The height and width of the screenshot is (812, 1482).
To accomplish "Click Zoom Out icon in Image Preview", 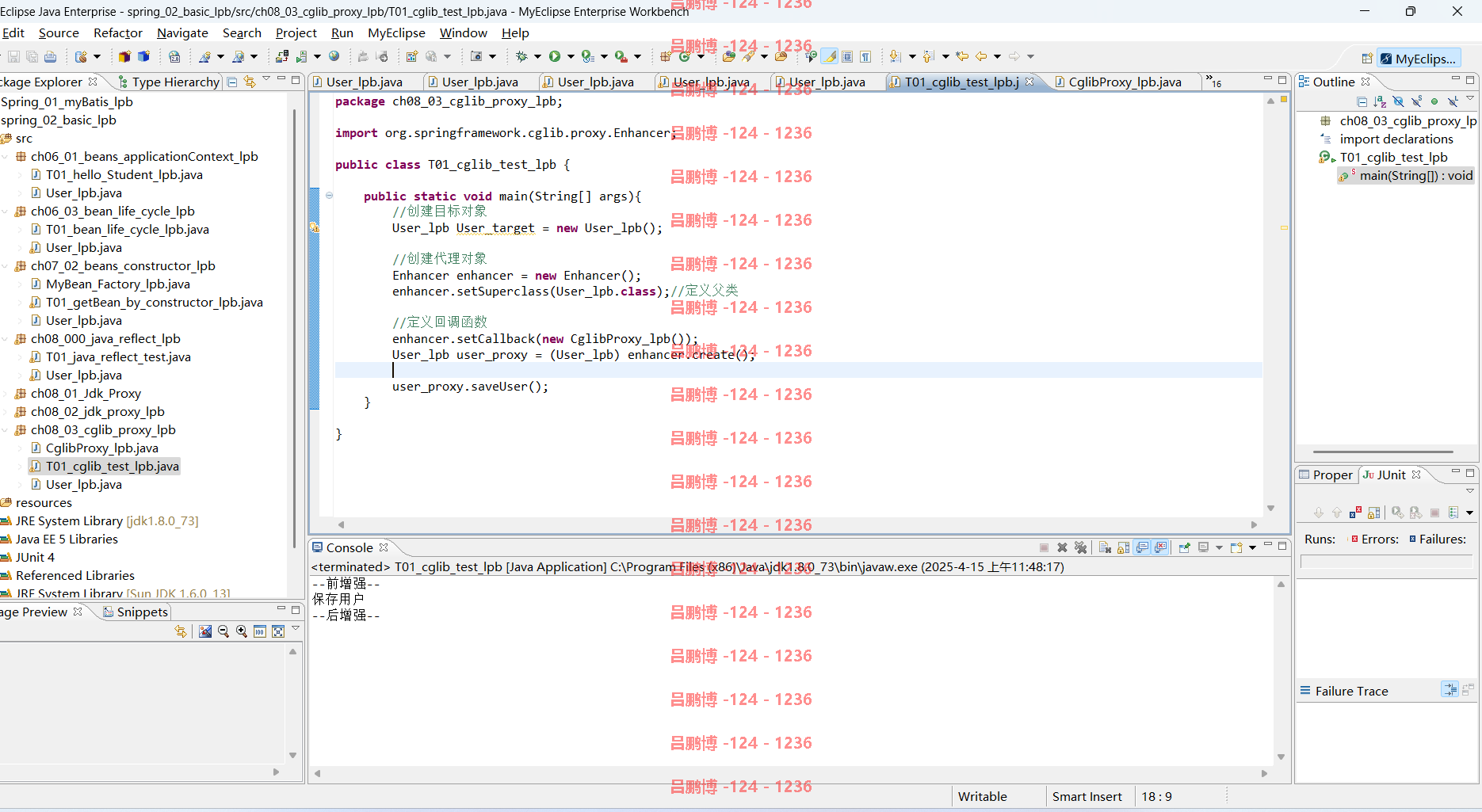I will coord(223,631).
